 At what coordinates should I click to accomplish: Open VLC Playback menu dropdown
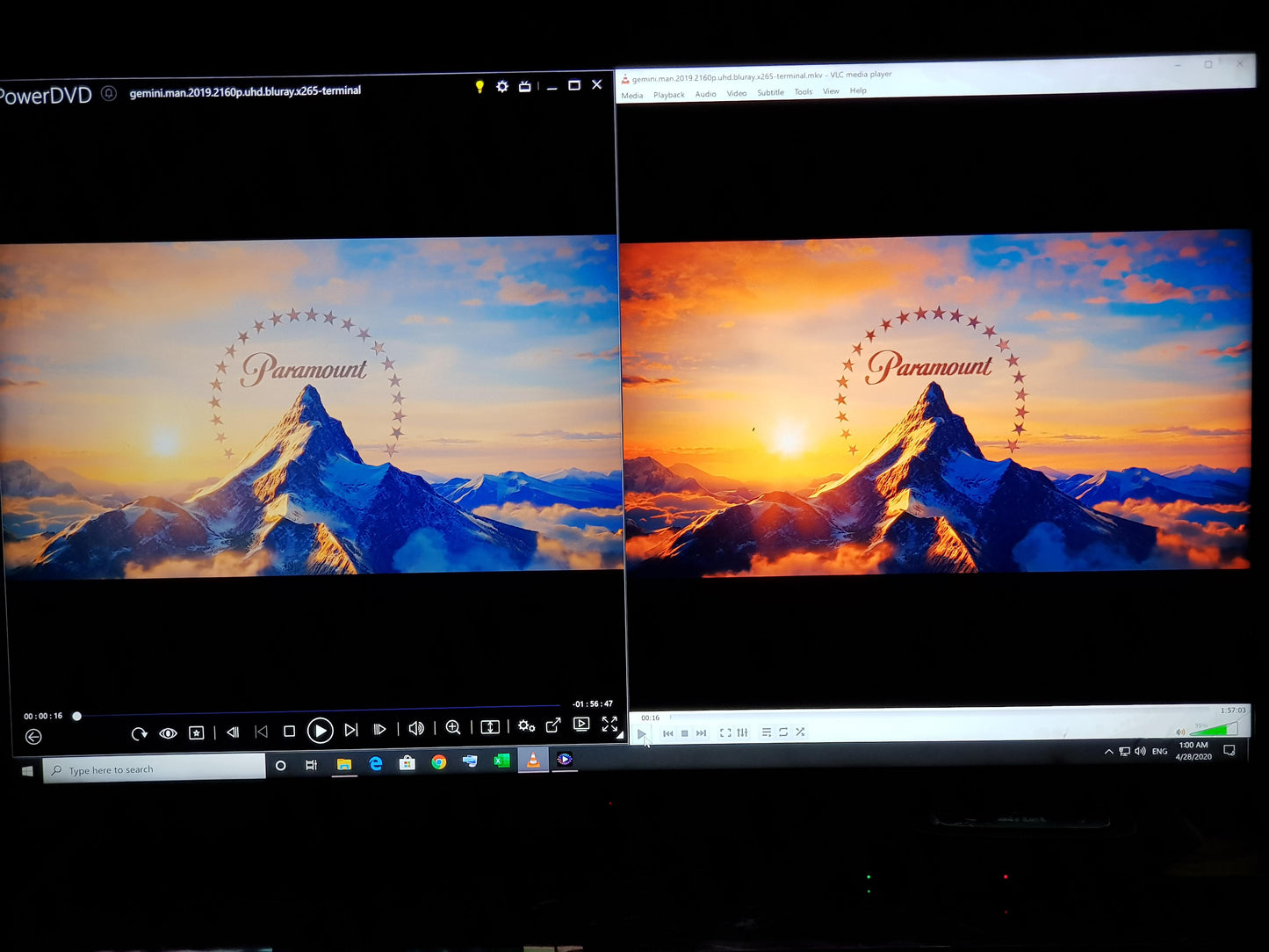(669, 95)
